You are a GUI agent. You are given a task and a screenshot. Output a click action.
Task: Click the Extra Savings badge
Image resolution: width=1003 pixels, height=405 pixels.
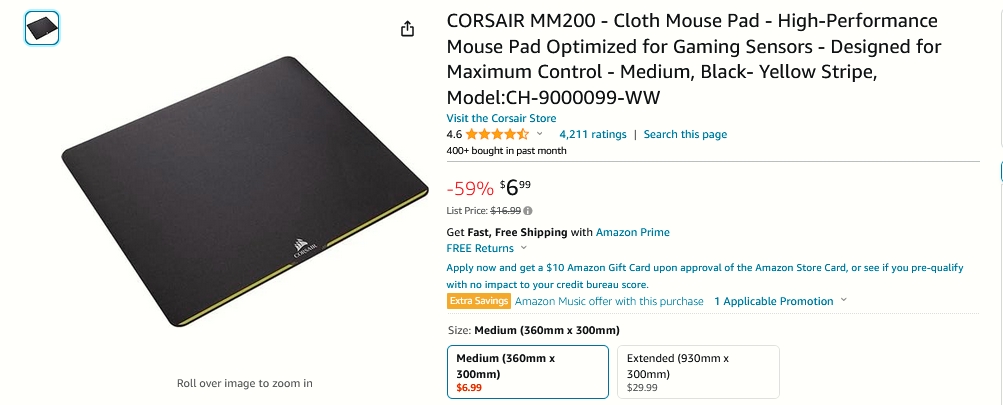coord(478,301)
